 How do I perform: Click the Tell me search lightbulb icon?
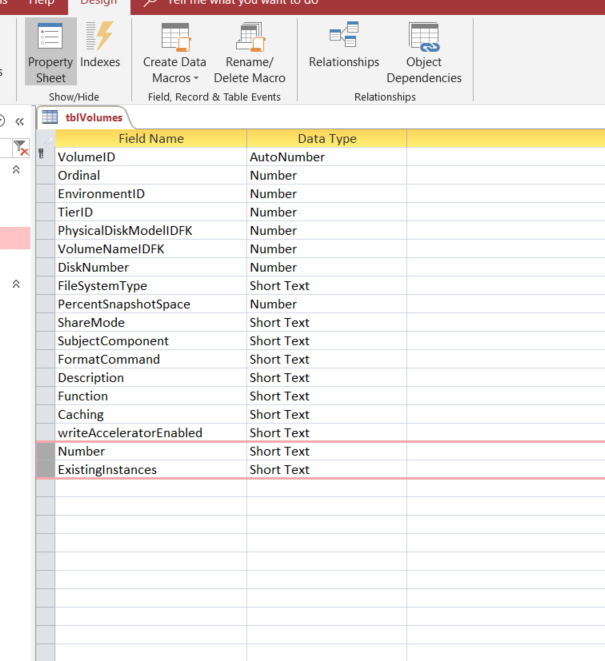tap(150, 3)
